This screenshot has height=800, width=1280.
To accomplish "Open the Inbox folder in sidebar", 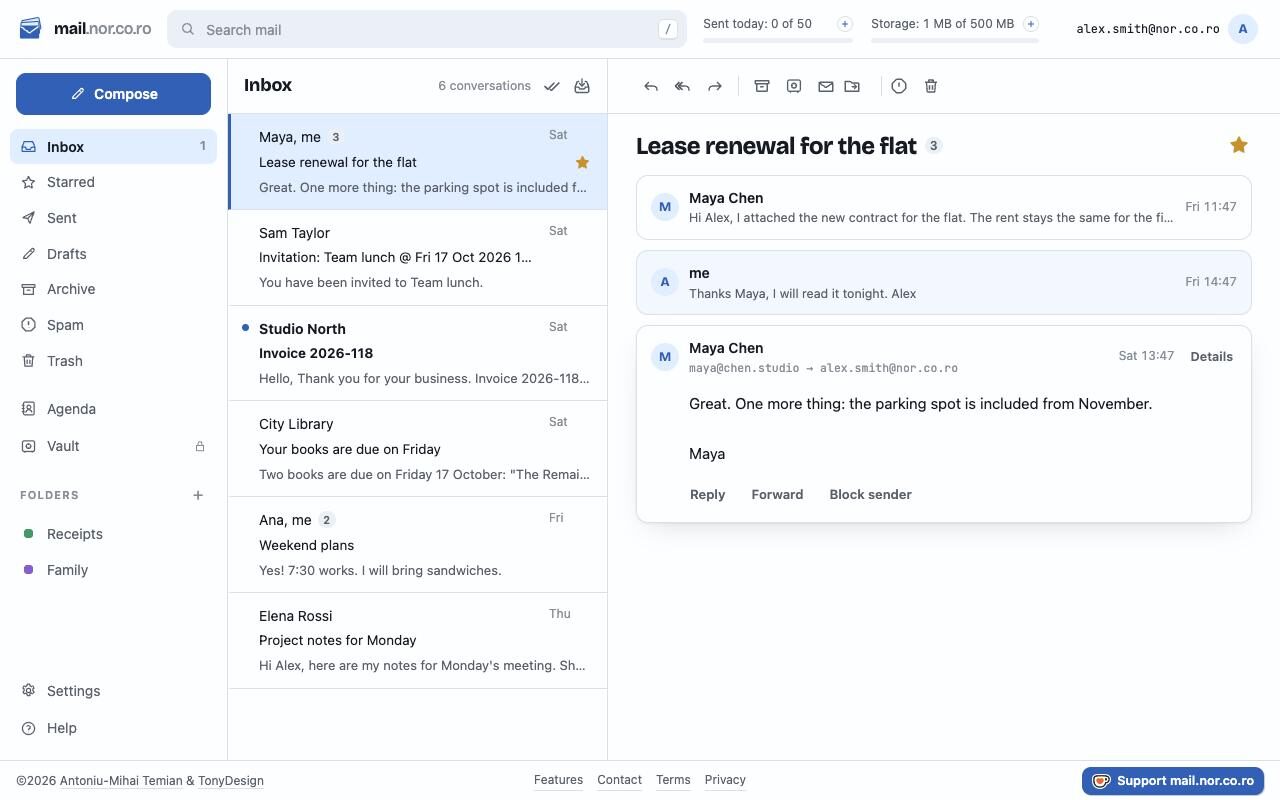I will [x=113, y=147].
